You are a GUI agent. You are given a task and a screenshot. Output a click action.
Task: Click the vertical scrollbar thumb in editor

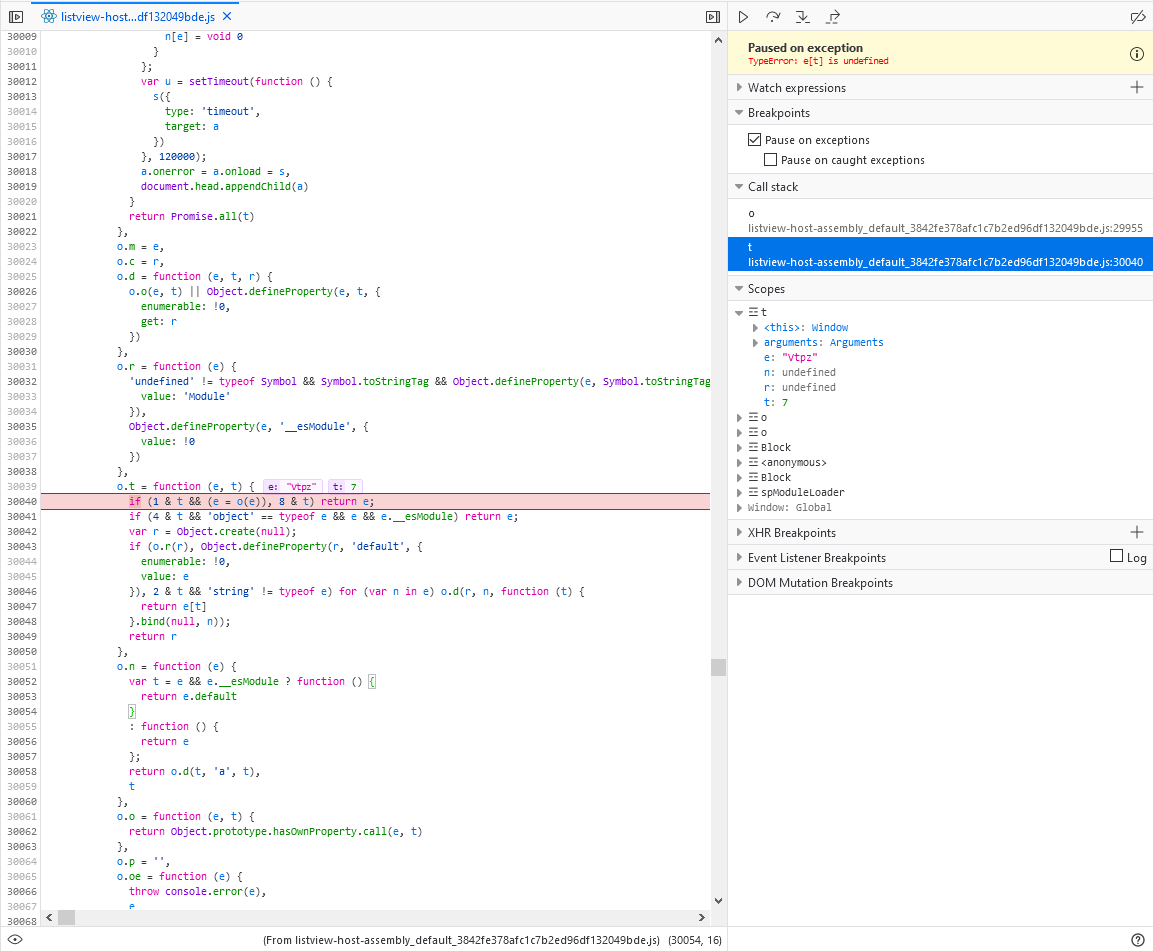[x=718, y=667]
